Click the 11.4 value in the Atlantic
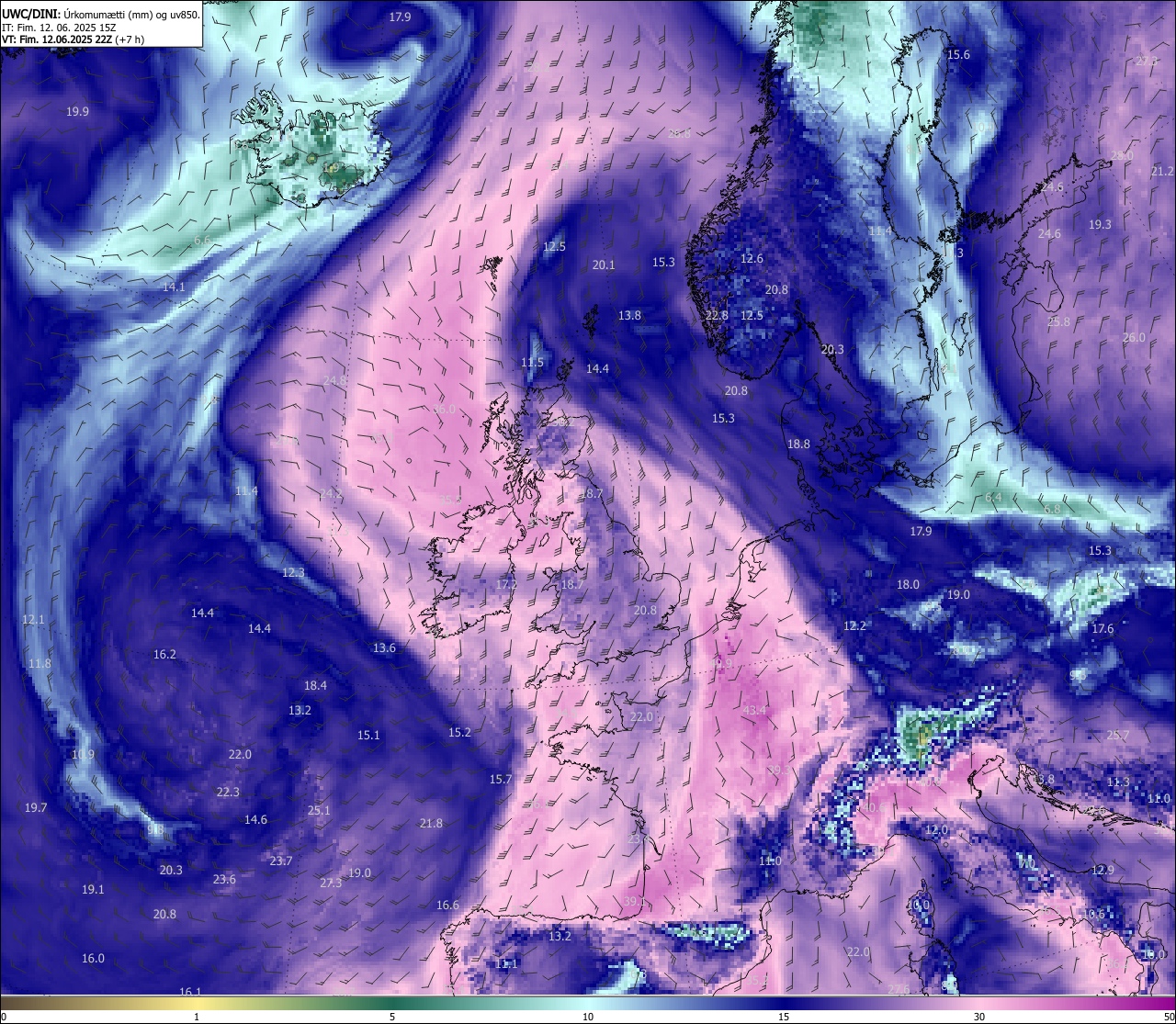1176x1024 pixels. tap(246, 492)
